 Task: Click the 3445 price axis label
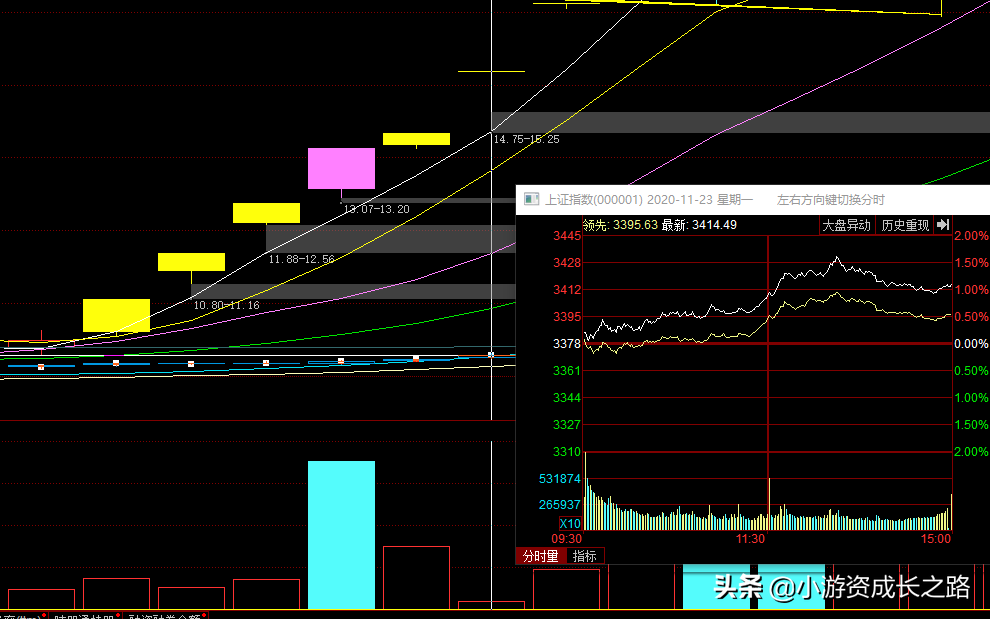click(566, 236)
